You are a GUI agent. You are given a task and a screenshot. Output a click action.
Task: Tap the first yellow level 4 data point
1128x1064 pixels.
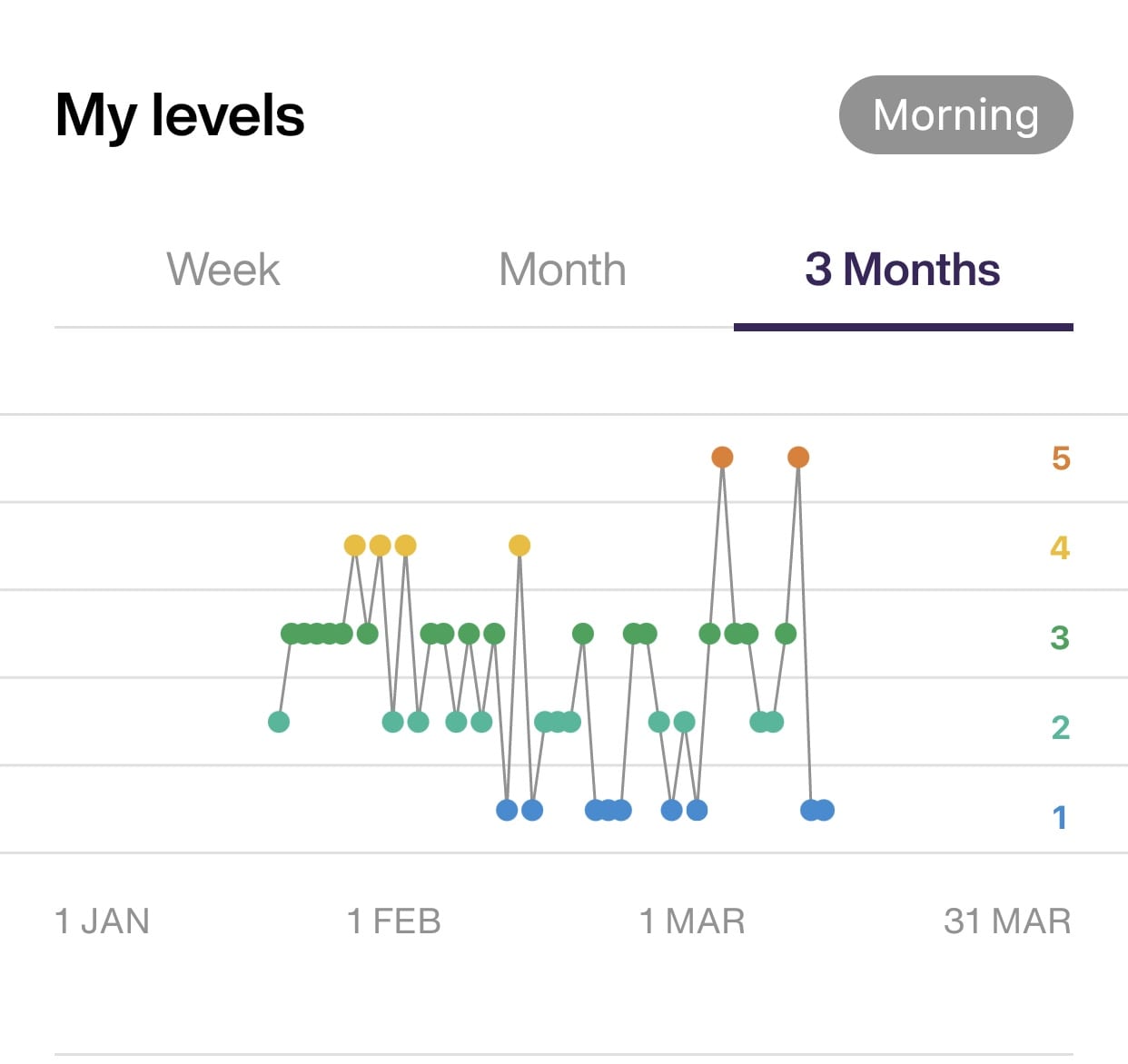pos(355,546)
